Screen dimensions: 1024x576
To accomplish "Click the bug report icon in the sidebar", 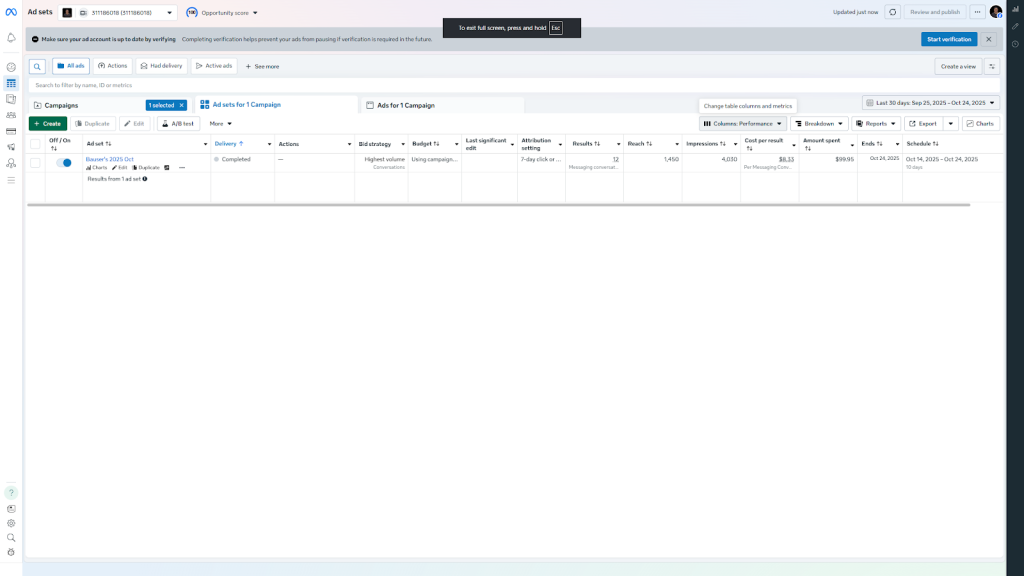I will coord(11,552).
